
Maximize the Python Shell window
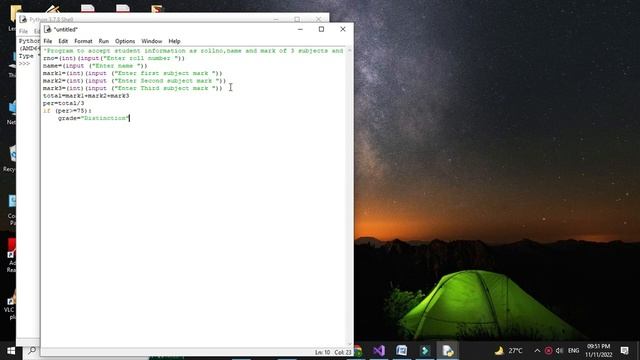(x=297, y=19)
